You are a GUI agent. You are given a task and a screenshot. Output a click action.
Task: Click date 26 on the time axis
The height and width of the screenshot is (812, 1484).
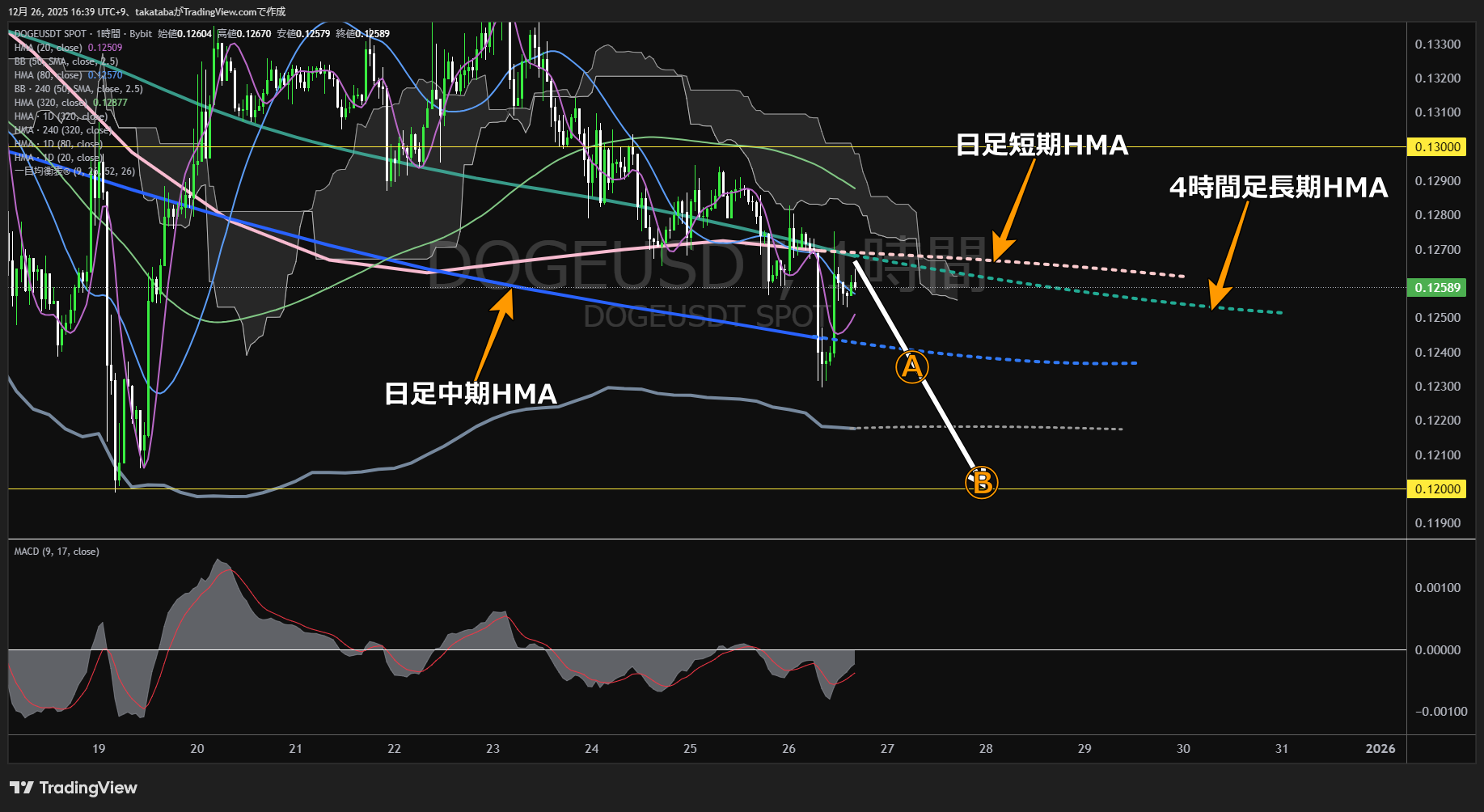789,749
